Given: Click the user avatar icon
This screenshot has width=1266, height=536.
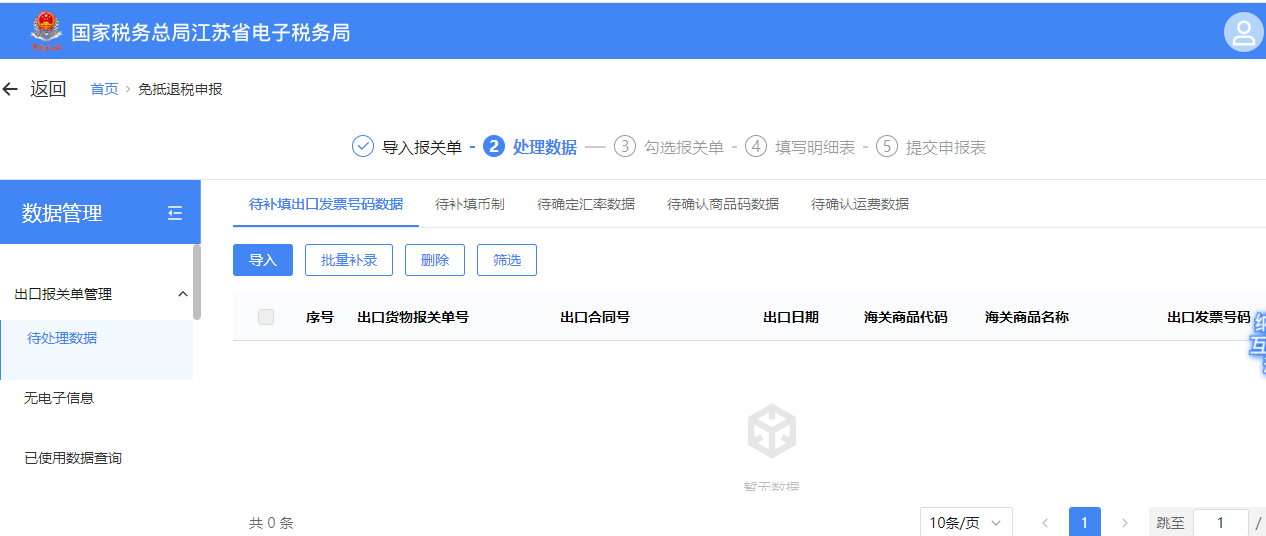Looking at the screenshot, I should (x=1243, y=33).
